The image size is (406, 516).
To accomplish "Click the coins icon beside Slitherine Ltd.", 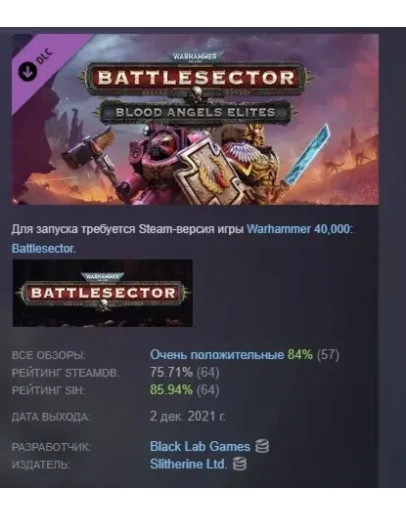I will coord(239,464).
